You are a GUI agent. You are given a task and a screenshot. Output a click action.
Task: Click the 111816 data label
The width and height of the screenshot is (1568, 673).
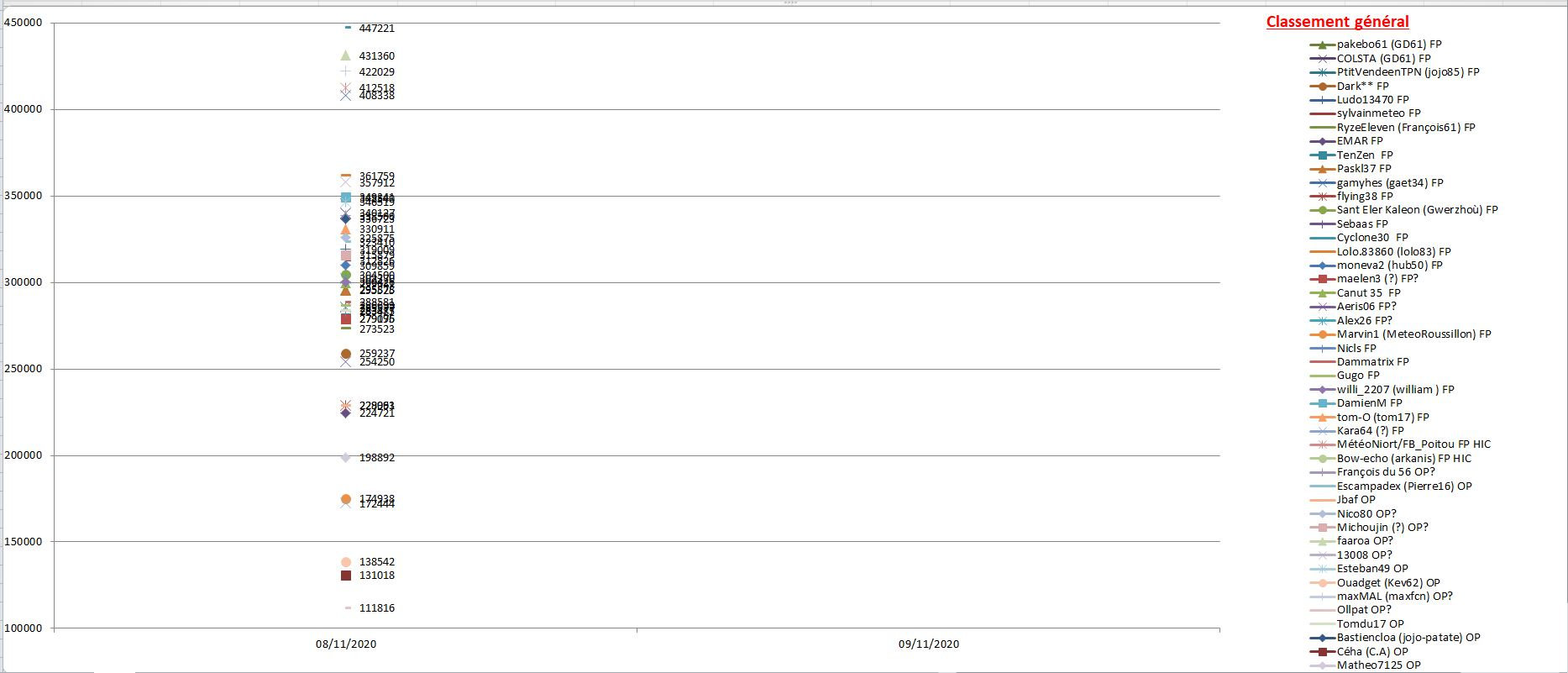point(376,608)
